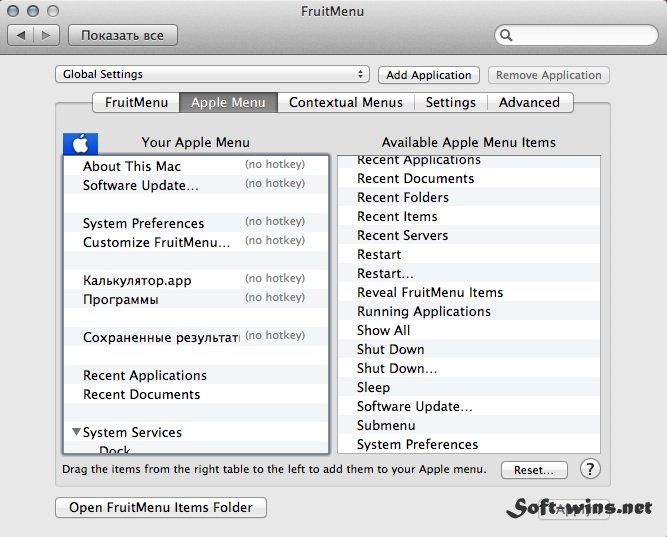Click the magnifier icon in search field
This screenshot has width=667, height=537.
point(506,35)
